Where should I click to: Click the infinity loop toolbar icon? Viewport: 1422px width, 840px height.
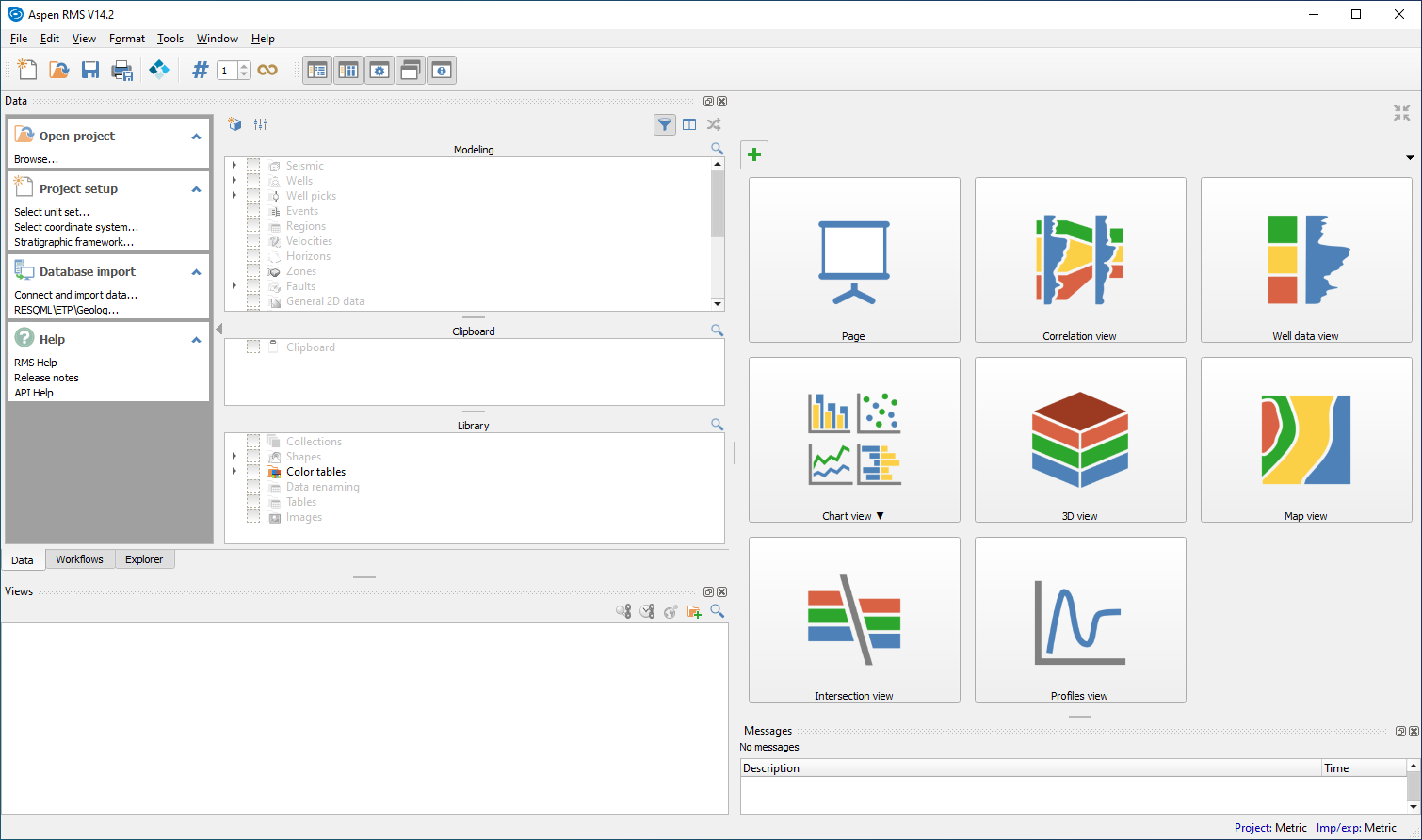[x=267, y=70]
